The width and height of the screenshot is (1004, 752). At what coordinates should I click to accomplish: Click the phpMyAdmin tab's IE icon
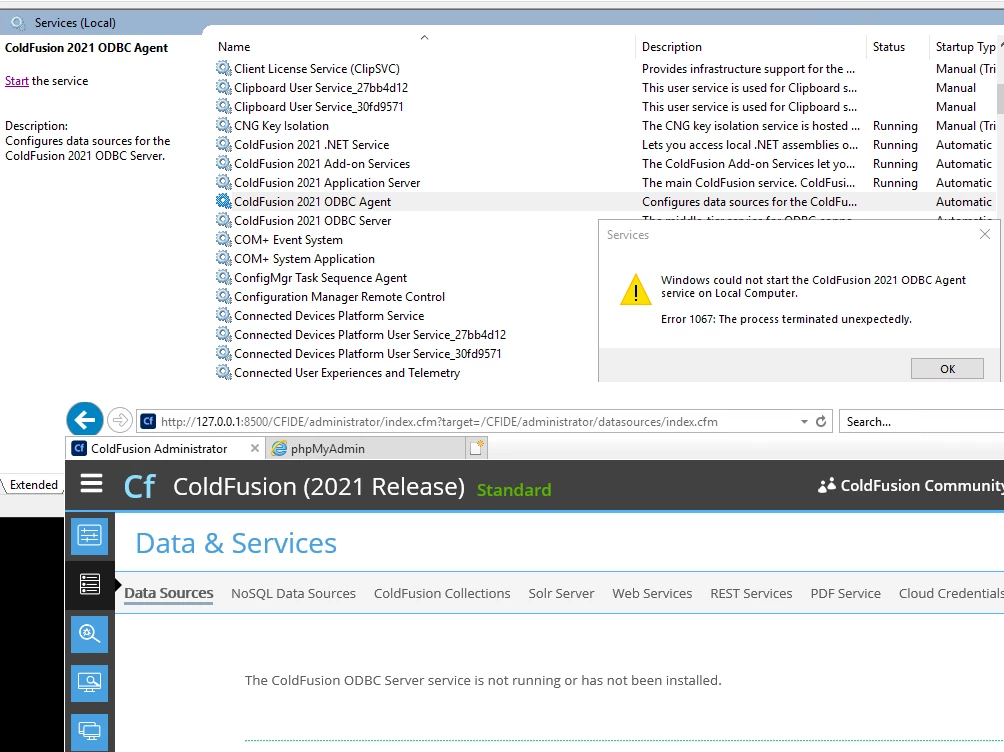point(279,448)
